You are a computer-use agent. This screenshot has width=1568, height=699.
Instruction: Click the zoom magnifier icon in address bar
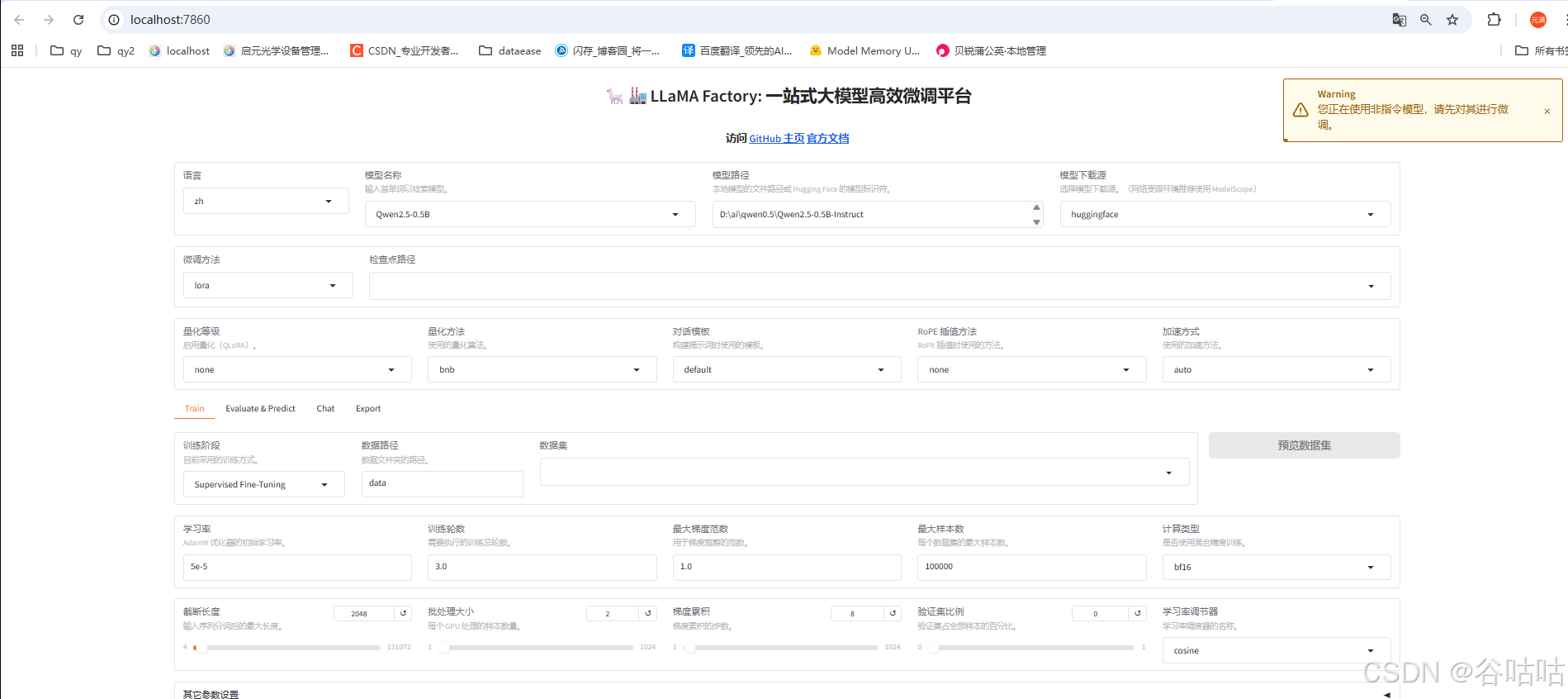[1425, 20]
